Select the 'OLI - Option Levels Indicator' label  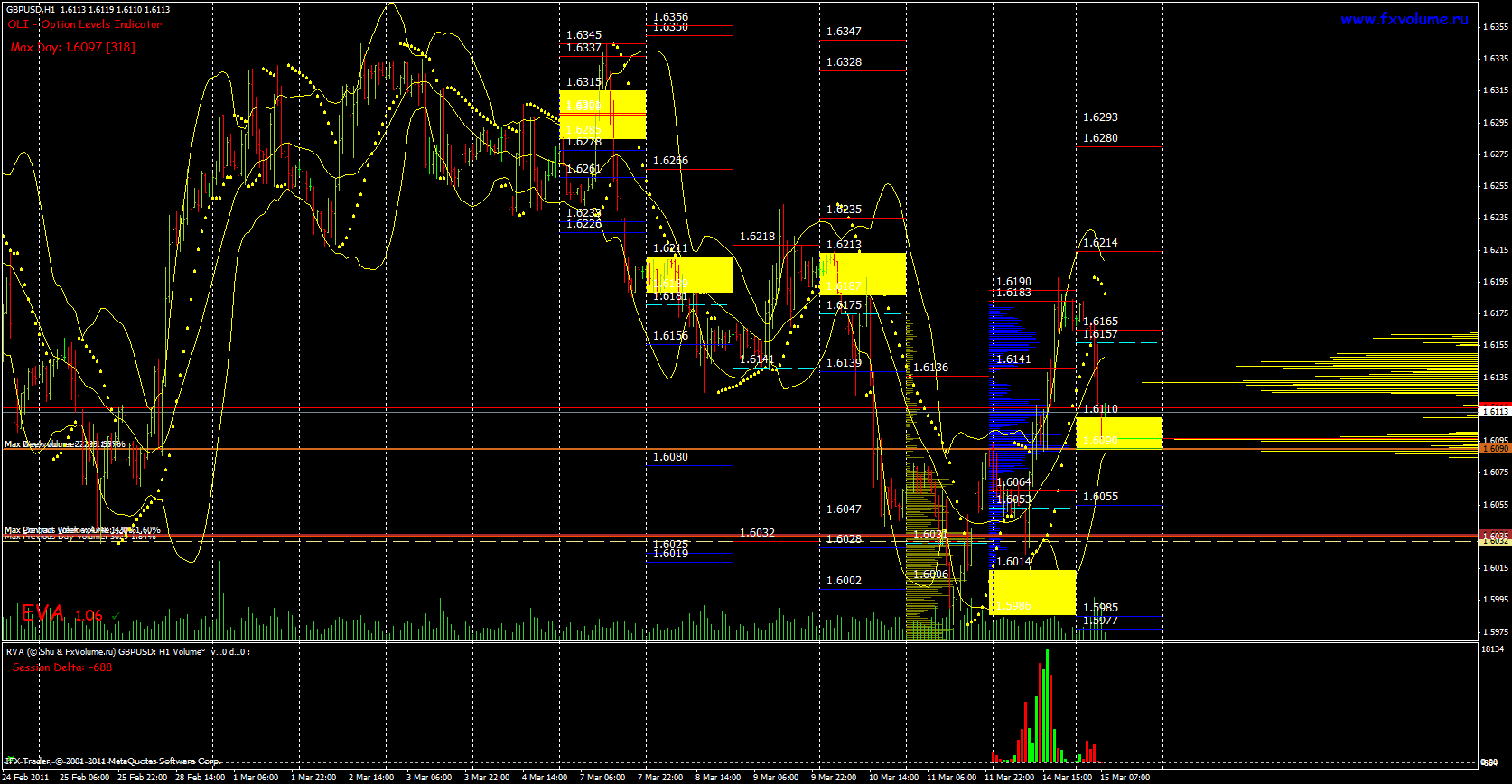[x=85, y=24]
